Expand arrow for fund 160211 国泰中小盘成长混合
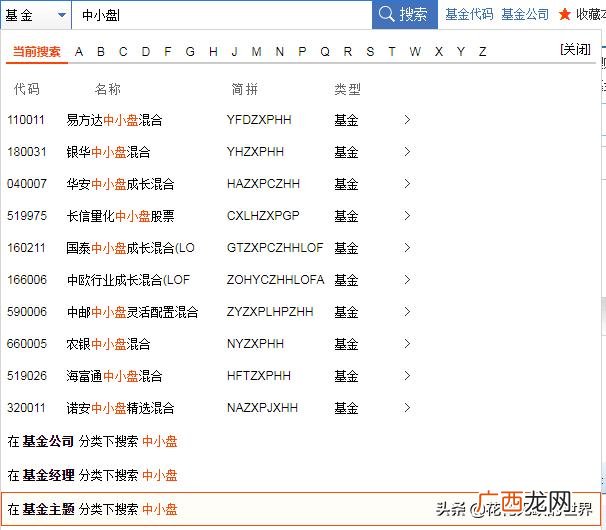This screenshot has height=530, width=606. pyautogui.click(x=407, y=248)
